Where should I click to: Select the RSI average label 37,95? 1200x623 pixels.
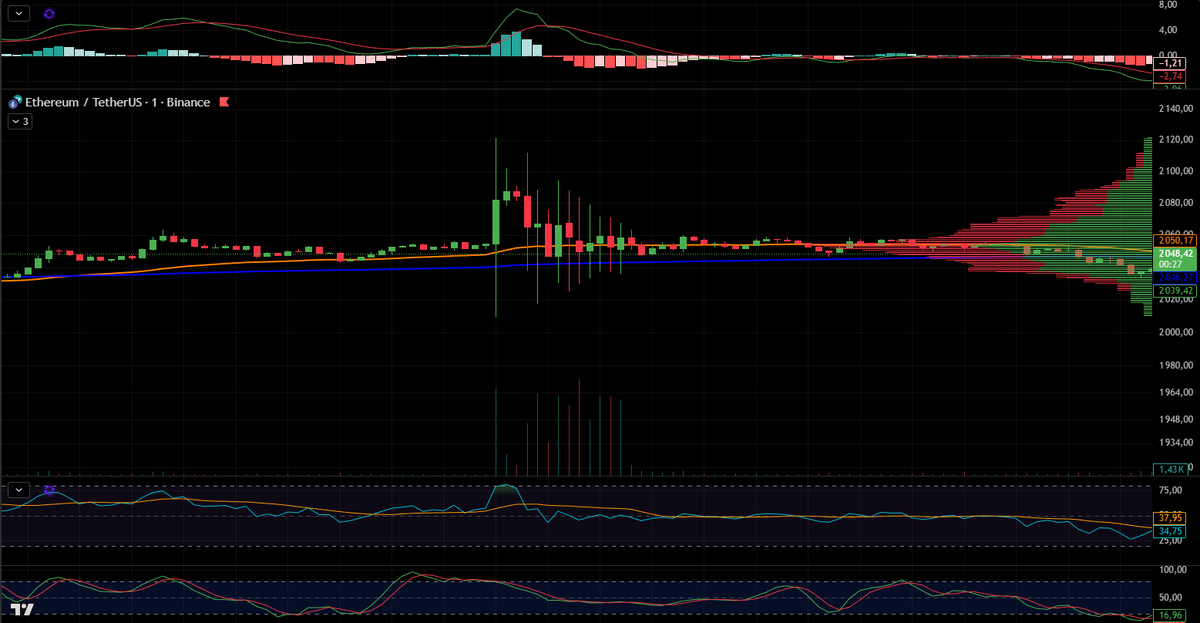click(1170, 518)
